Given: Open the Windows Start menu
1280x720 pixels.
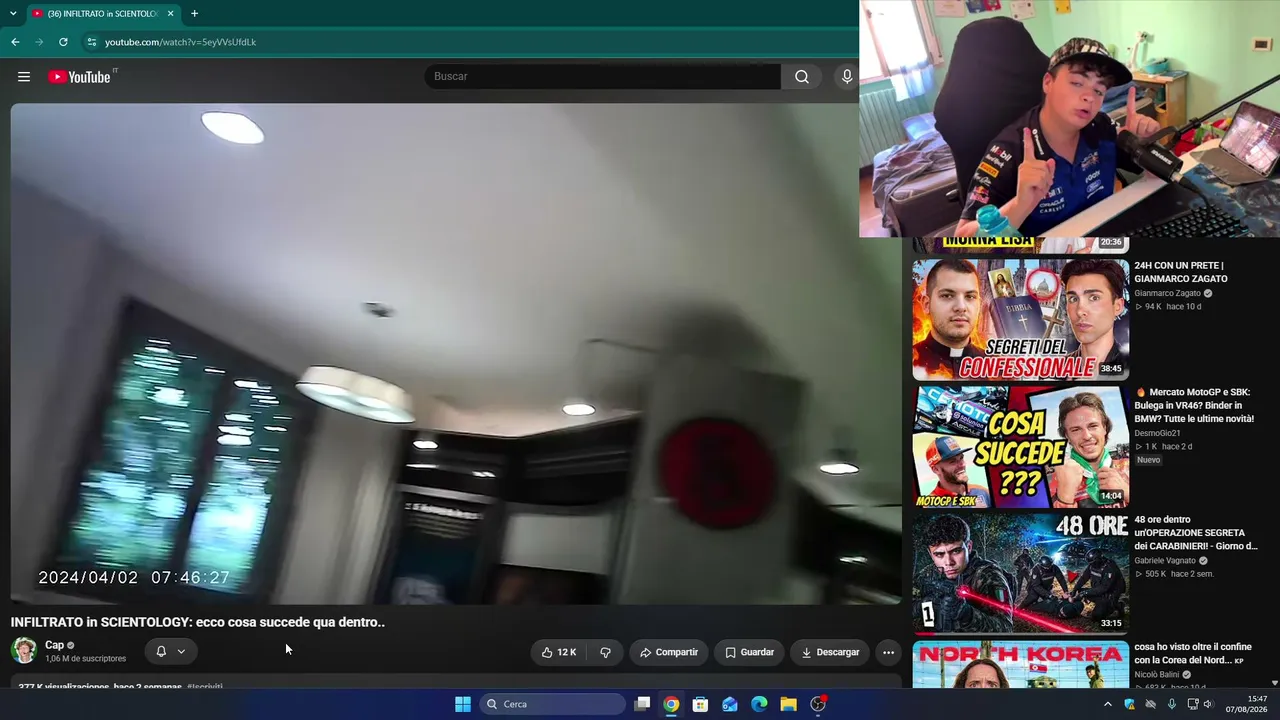Looking at the screenshot, I should click(463, 704).
